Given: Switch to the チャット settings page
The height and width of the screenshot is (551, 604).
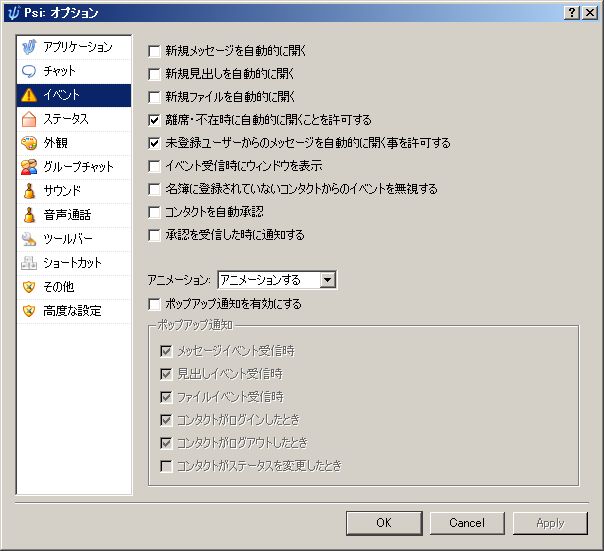Looking at the screenshot, I should [74, 71].
